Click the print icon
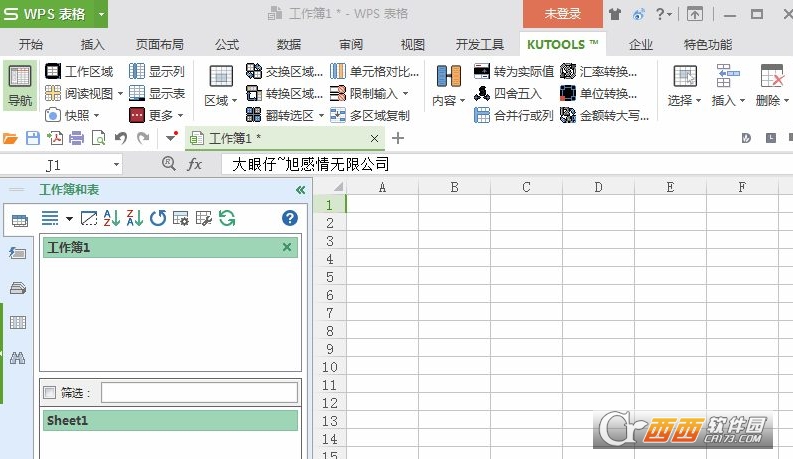The image size is (793, 459). (76, 138)
